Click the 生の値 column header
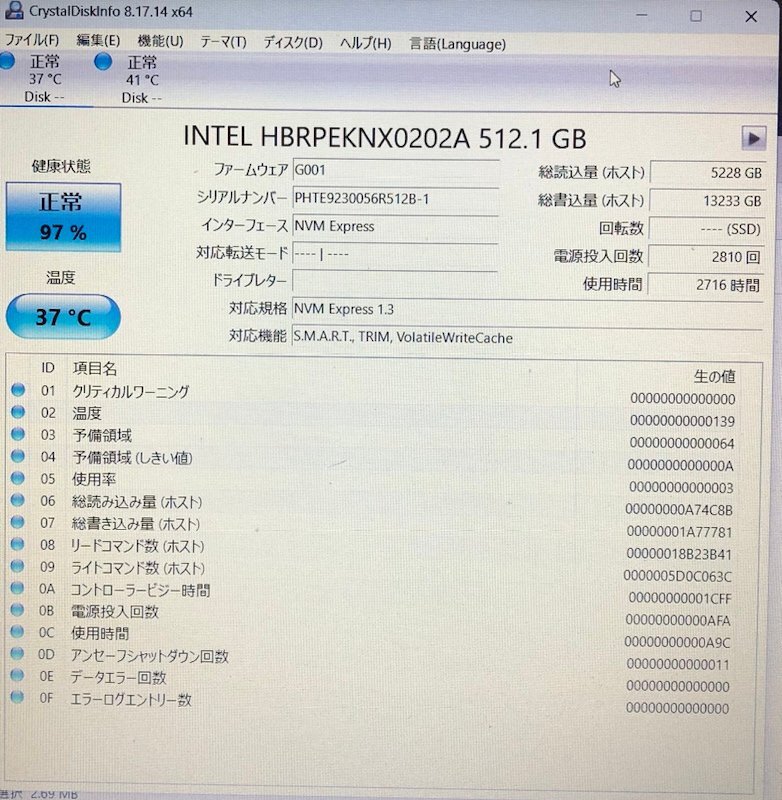This screenshot has width=782, height=800. click(x=714, y=377)
